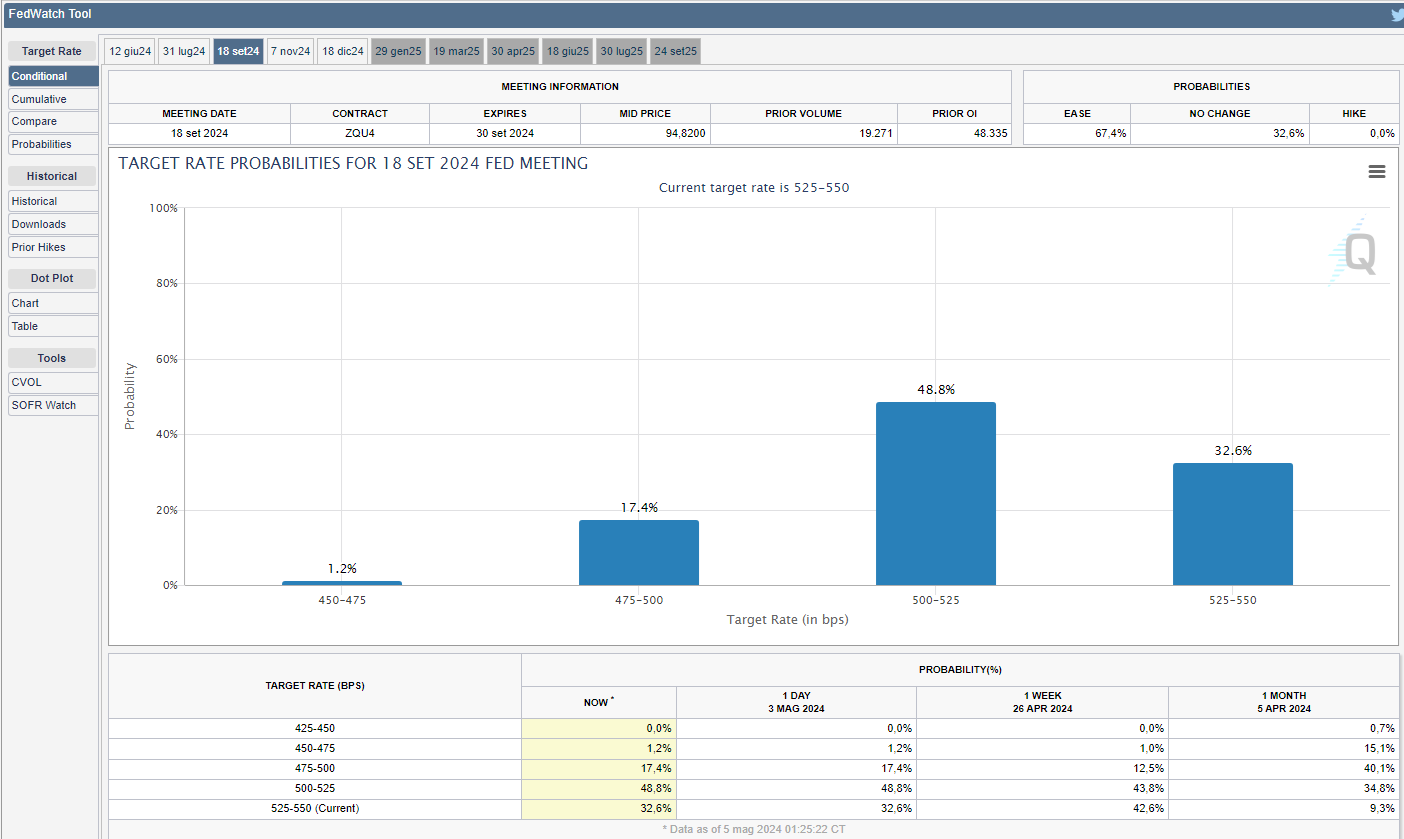
Task: Open the Dot Plot Table
Action: tap(53, 326)
